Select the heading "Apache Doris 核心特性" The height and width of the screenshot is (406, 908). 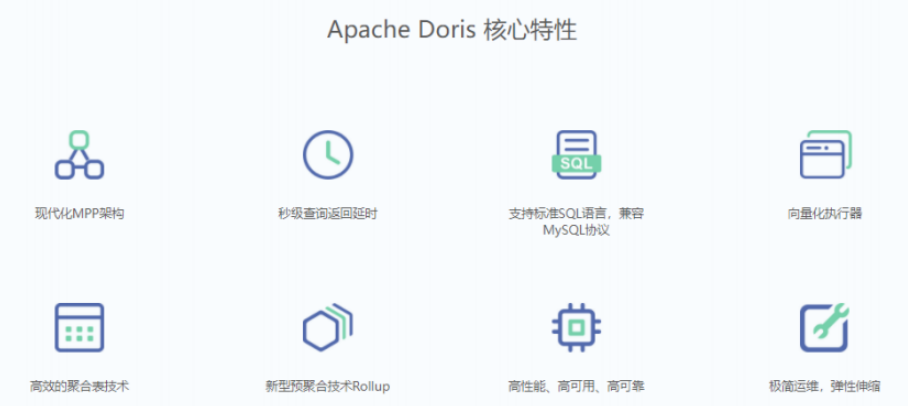452,30
